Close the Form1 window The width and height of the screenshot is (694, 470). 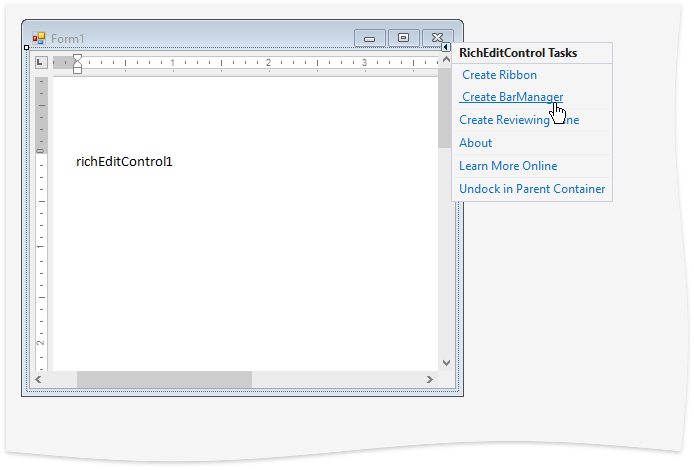click(438, 38)
